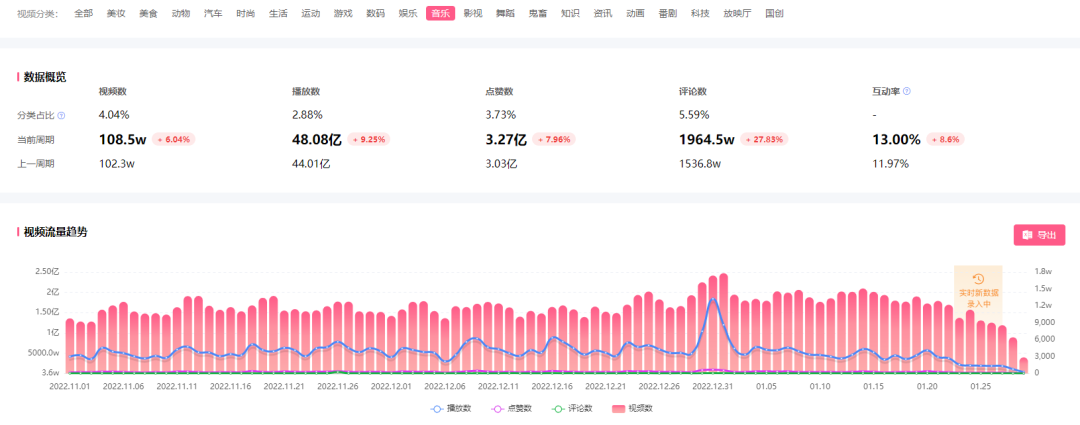The height and width of the screenshot is (425, 1080).
Task: Switch to the 美妆 category
Action: (116, 14)
